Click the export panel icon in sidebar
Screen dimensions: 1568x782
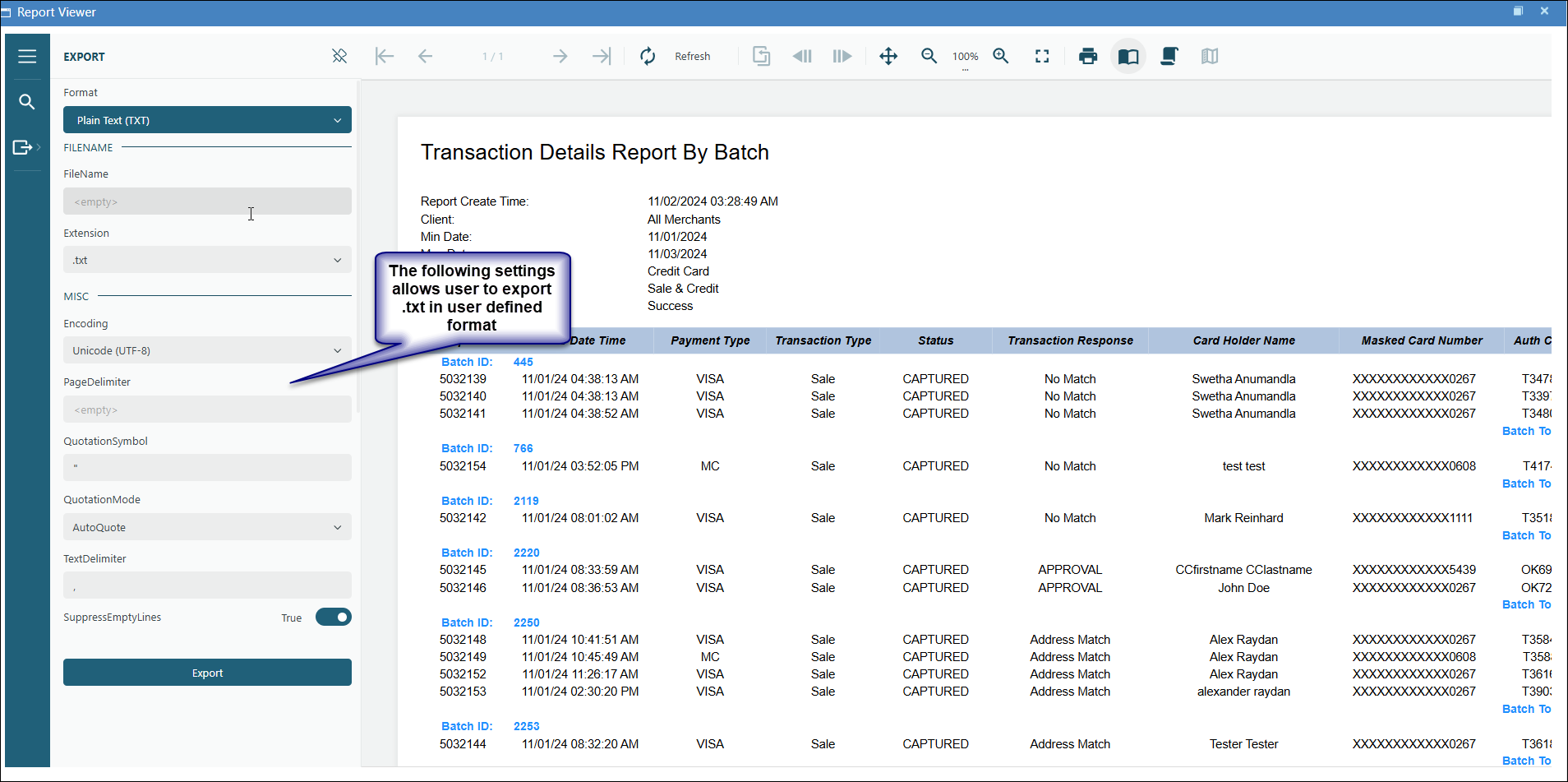click(x=23, y=147)
